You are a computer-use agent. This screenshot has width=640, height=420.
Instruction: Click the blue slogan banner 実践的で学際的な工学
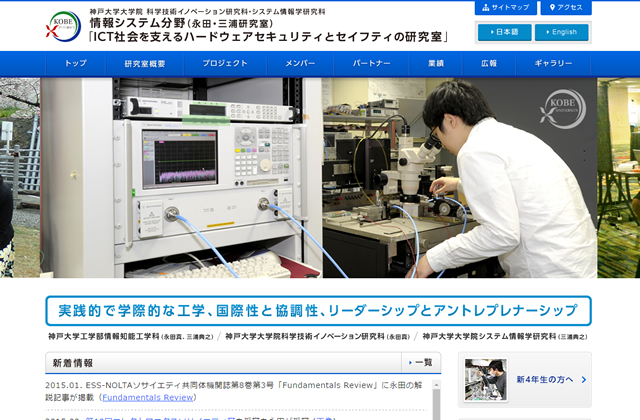coord(318,311)
